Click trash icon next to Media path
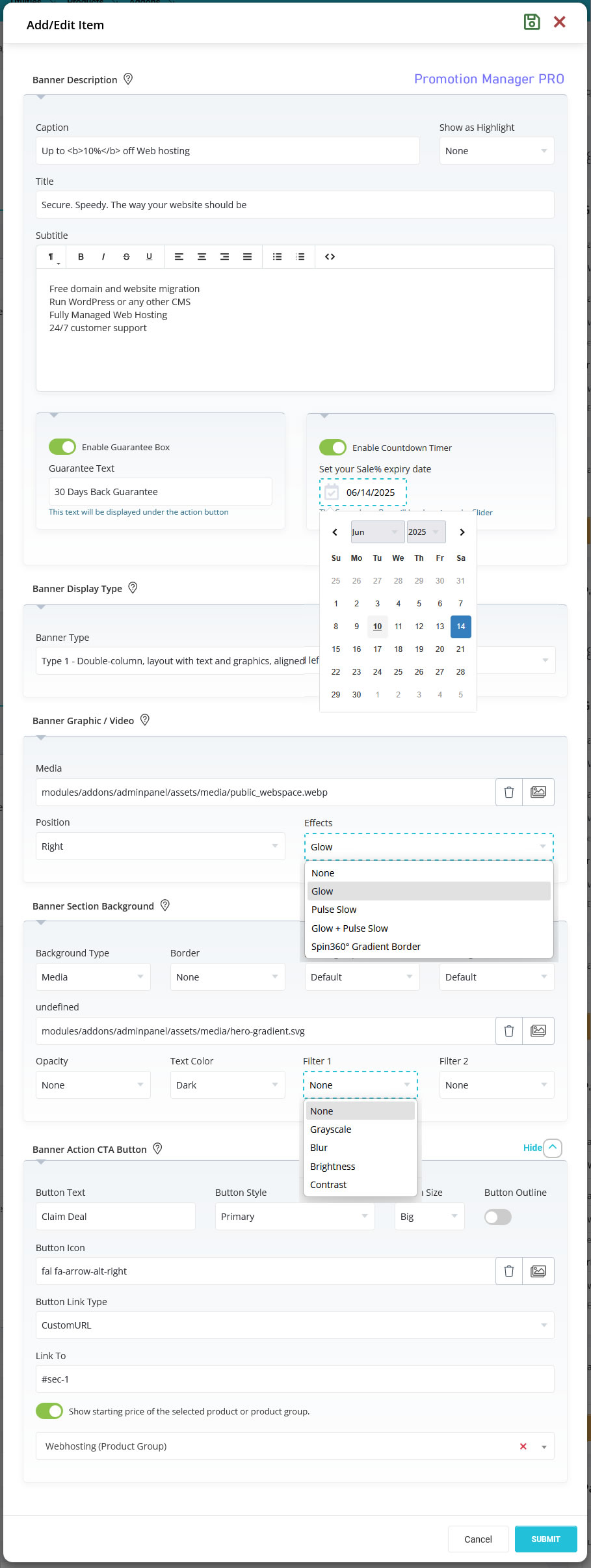Screen dimensions: 591x1568 pos(509,792)
